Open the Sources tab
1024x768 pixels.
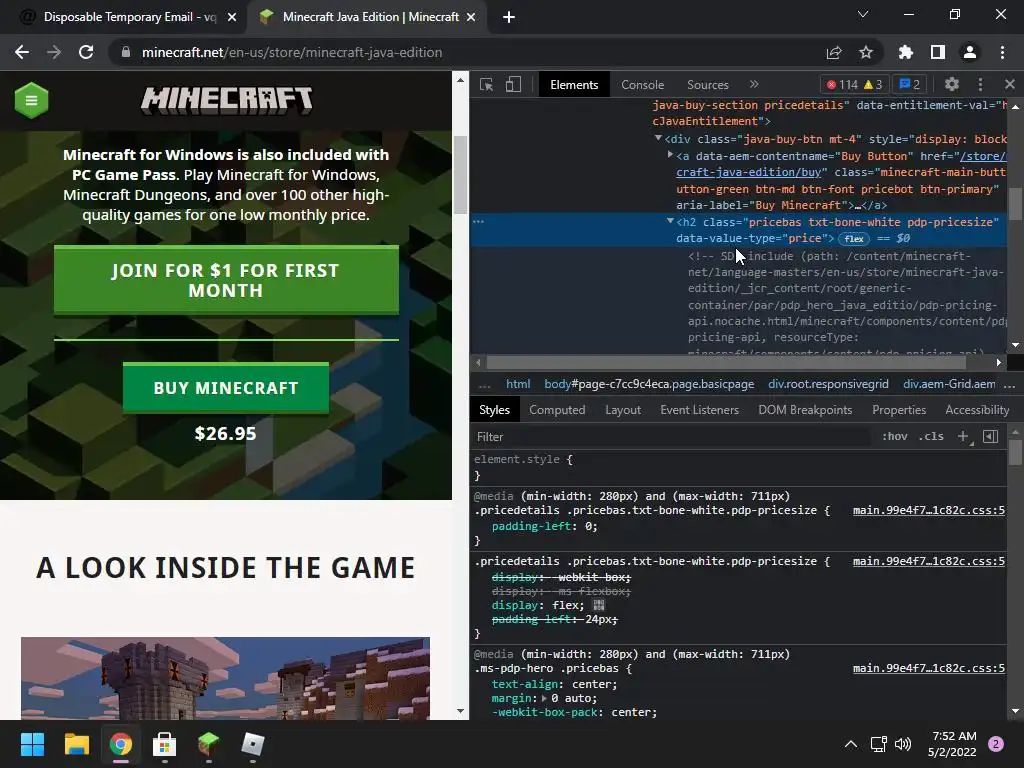pyautogui.click(x=707, y=85)
